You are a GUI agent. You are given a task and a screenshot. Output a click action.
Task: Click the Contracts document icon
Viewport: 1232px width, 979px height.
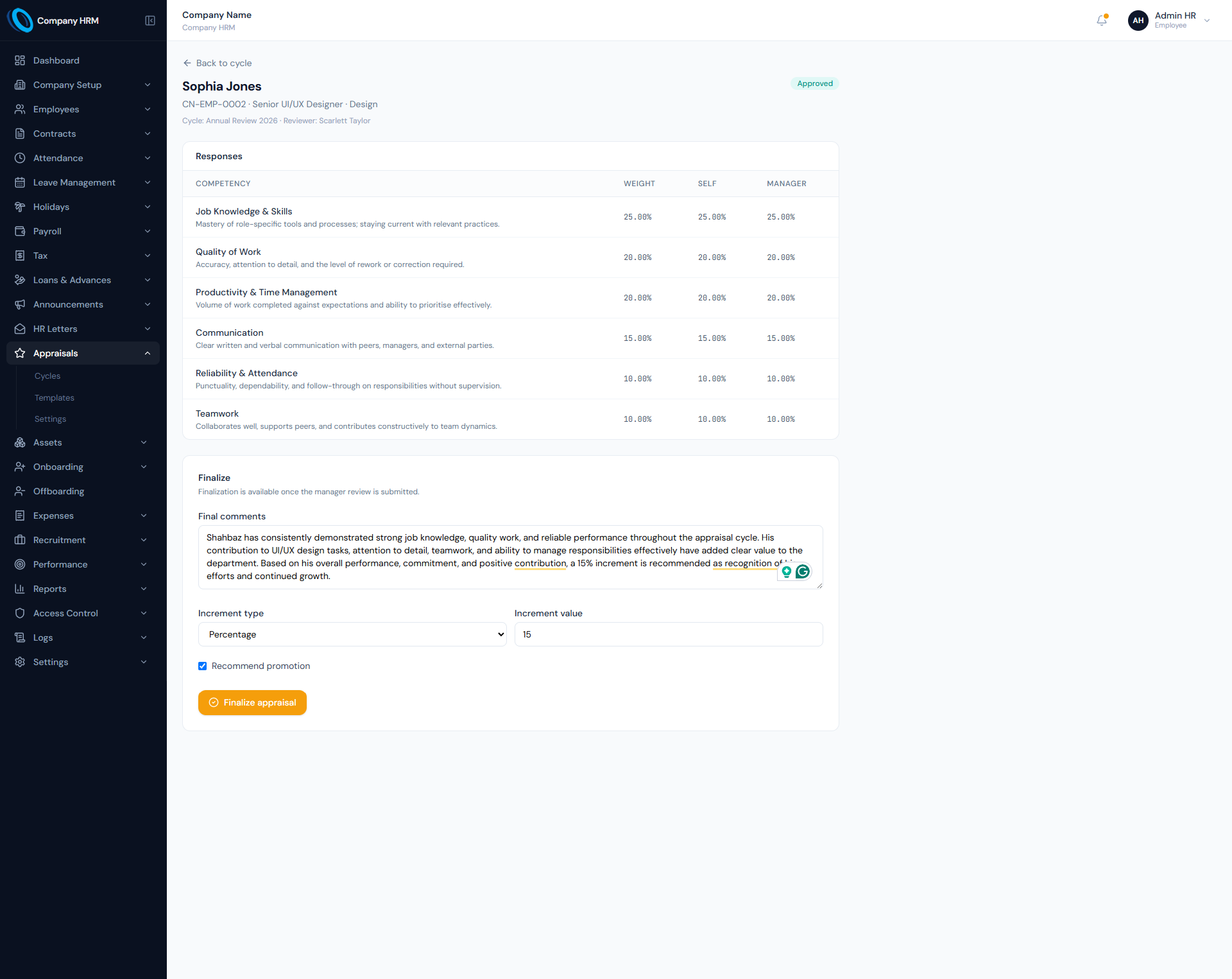(20, 134)
